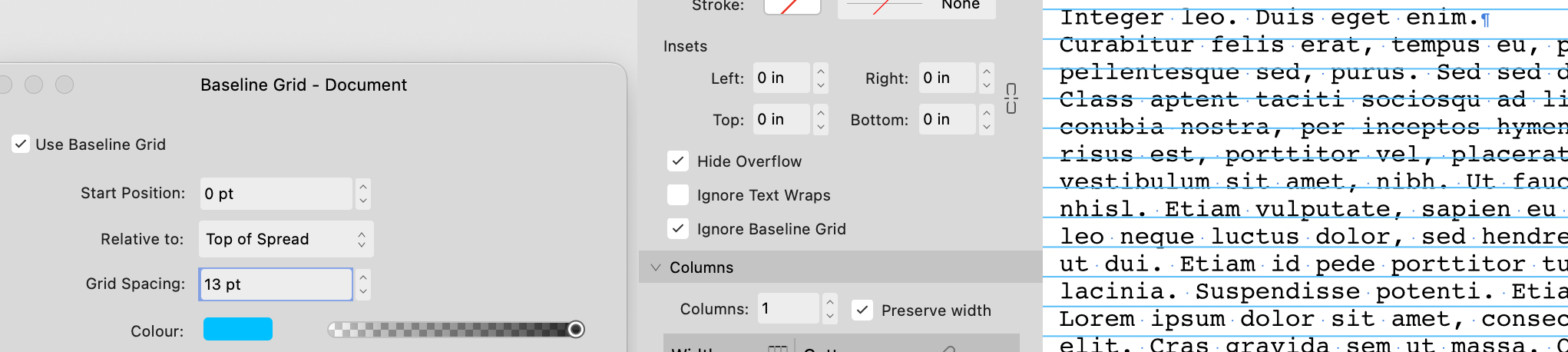Click the stroke colour swatch with red slash

[x=792, y=7]
